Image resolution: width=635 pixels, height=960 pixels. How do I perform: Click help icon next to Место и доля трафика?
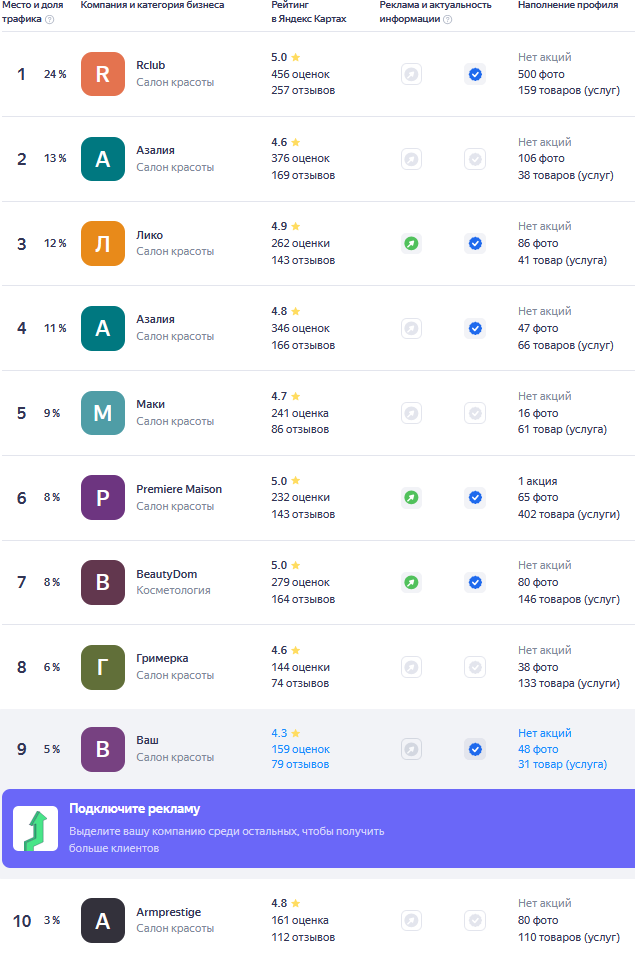(x=49, y=19)
